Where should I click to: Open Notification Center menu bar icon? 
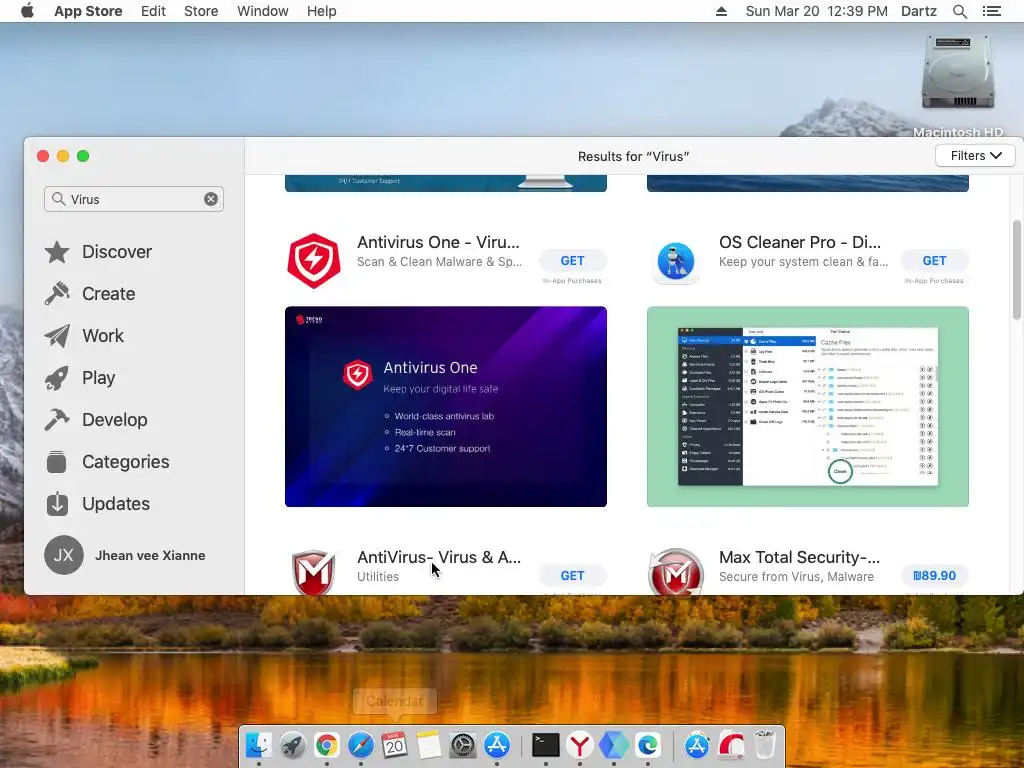(991, 11)
